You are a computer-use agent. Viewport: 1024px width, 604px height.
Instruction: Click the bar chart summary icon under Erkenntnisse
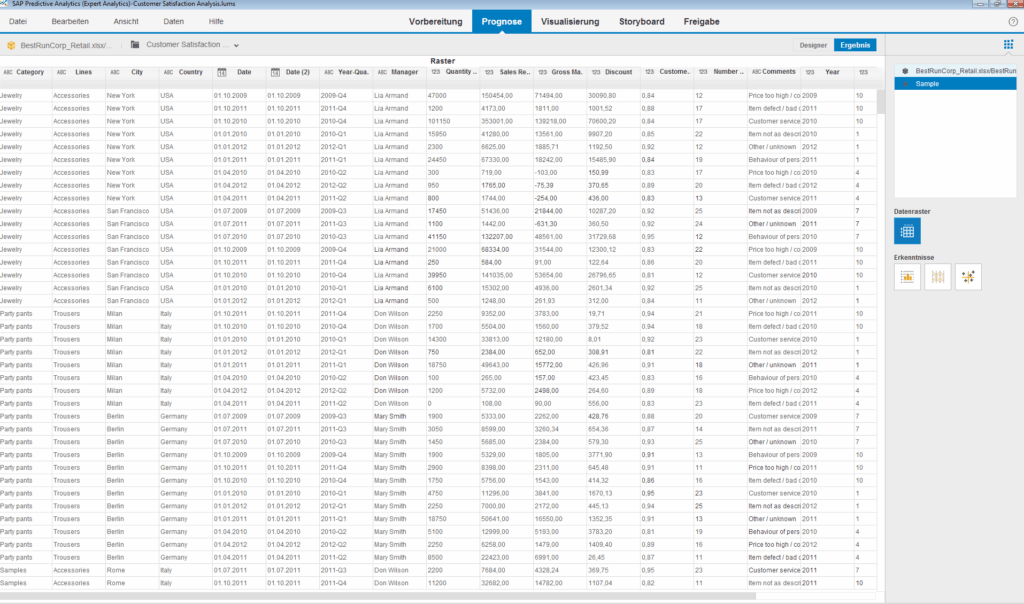click(908, 277)
